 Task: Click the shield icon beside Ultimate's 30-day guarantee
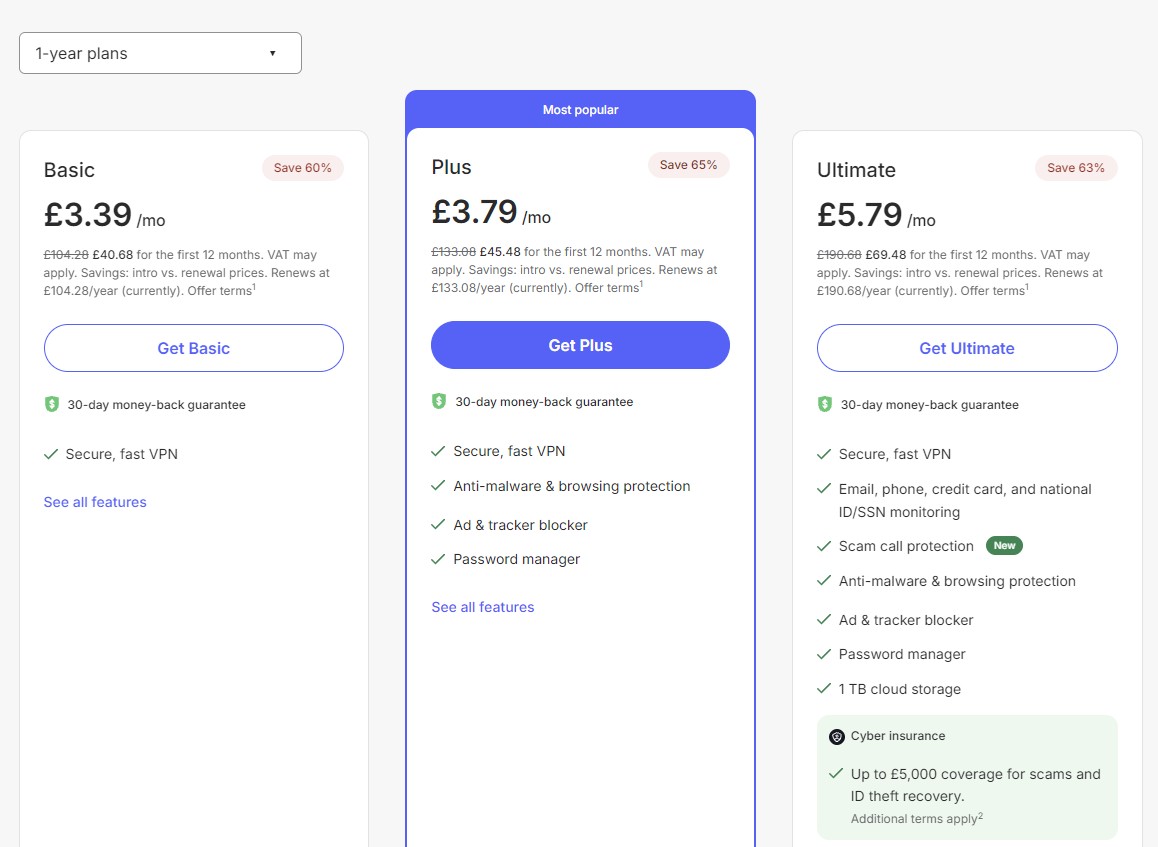(825, 404)
